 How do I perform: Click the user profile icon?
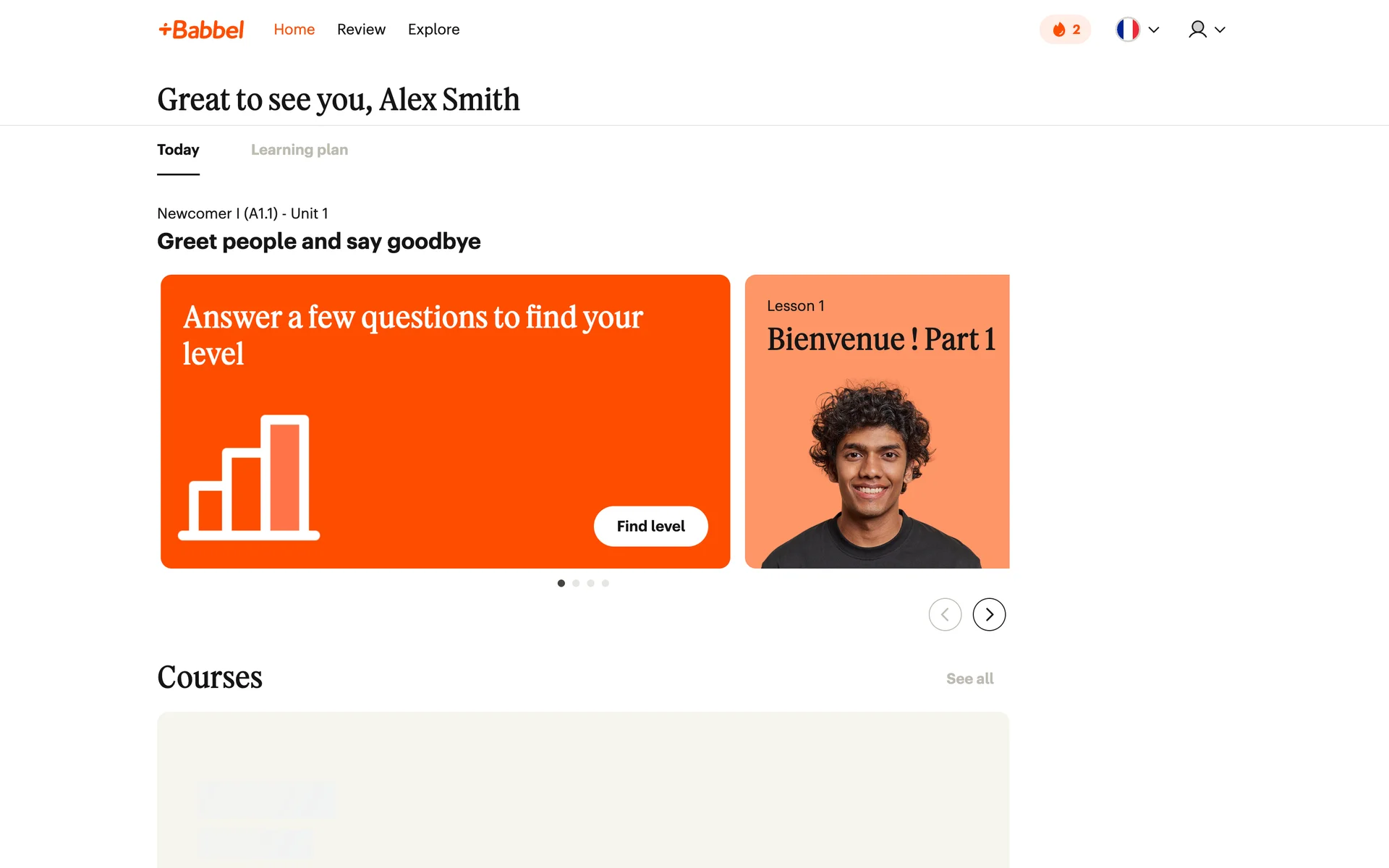pos(1197,30)
